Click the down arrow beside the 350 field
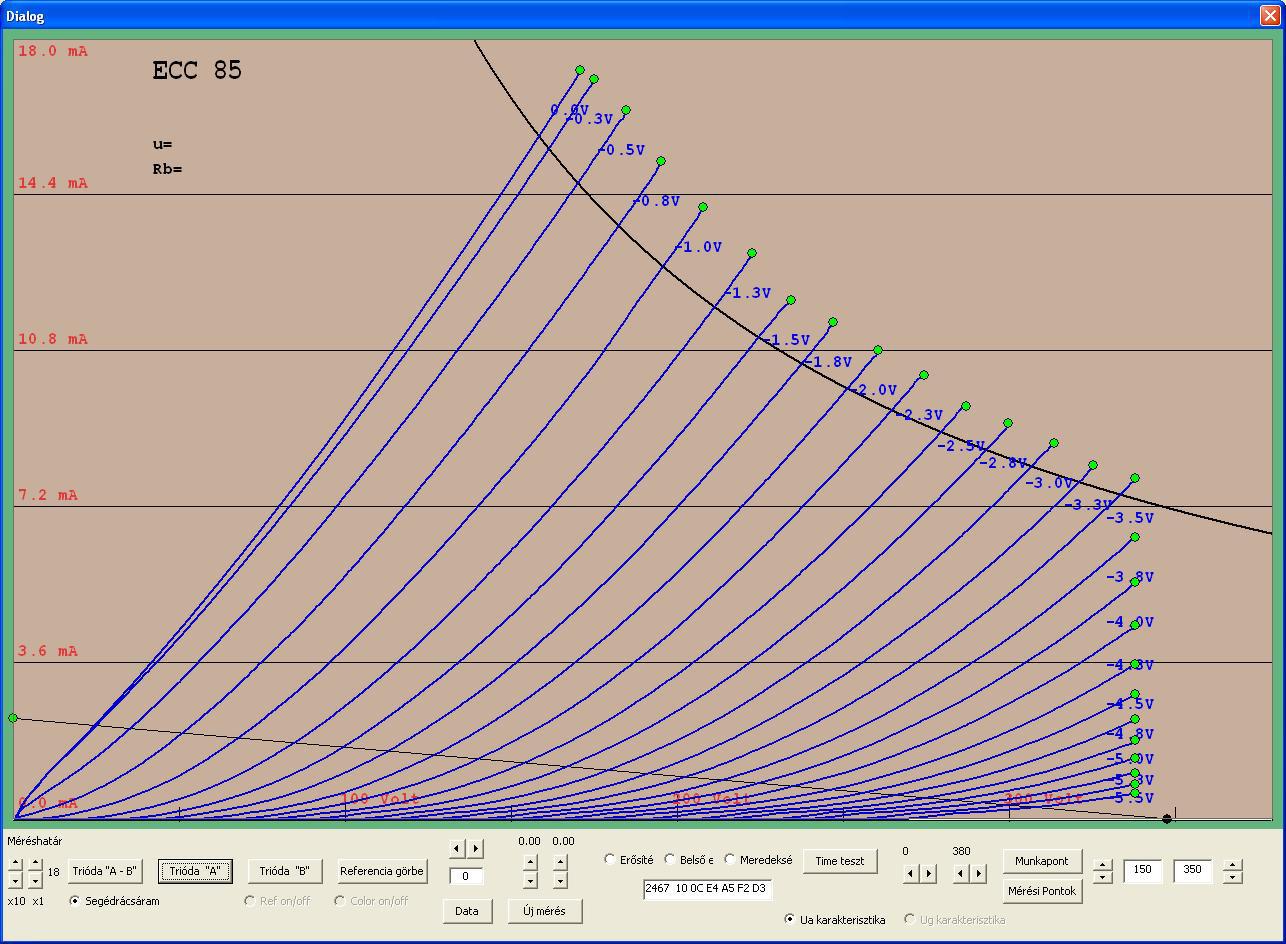Screen dimensions: 1286x944 [x=1233, y=877]
